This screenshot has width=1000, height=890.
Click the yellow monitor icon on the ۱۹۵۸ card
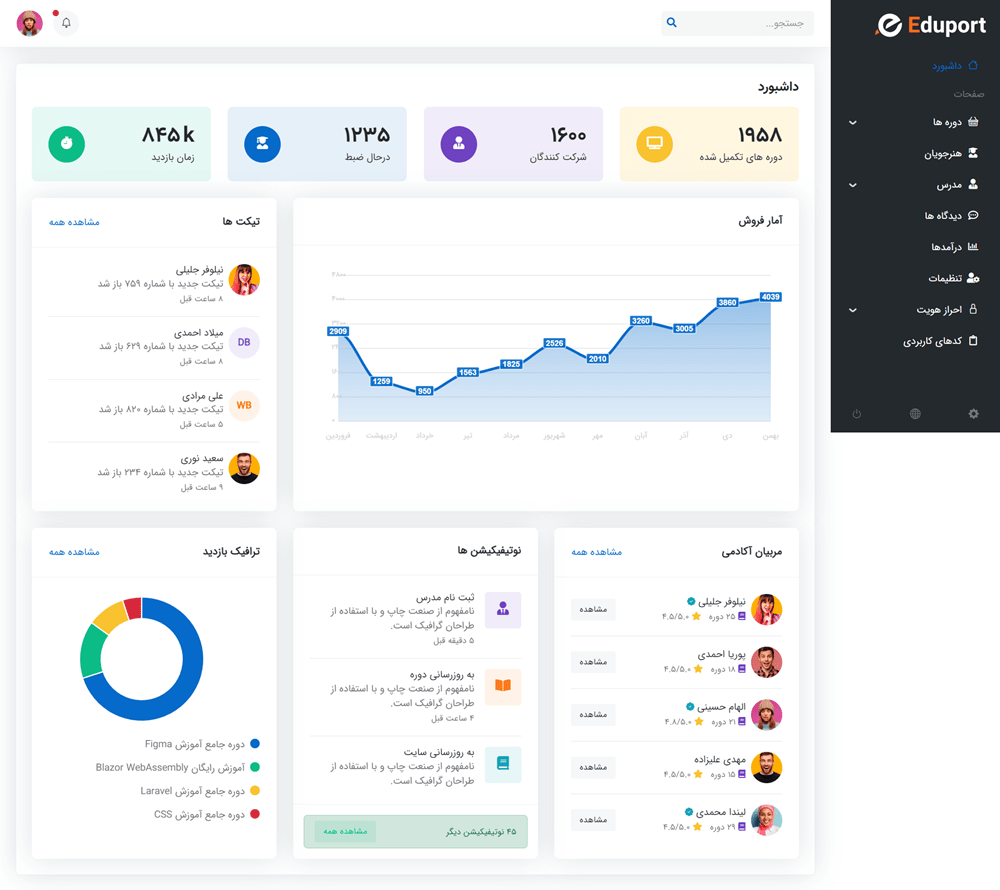coord(655,144)
